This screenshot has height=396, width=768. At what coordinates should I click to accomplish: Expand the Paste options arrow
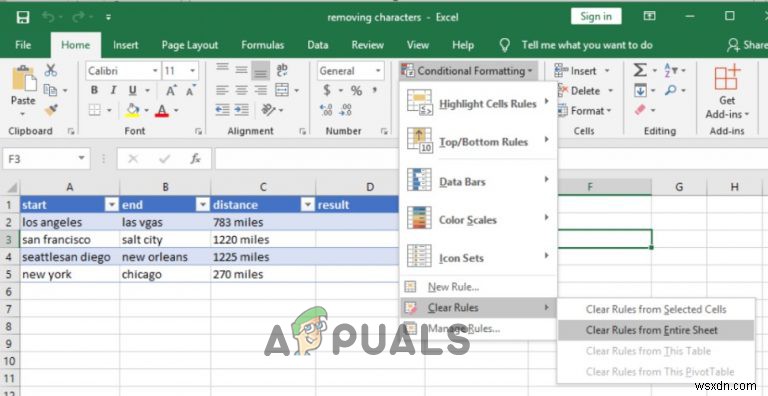23,114
